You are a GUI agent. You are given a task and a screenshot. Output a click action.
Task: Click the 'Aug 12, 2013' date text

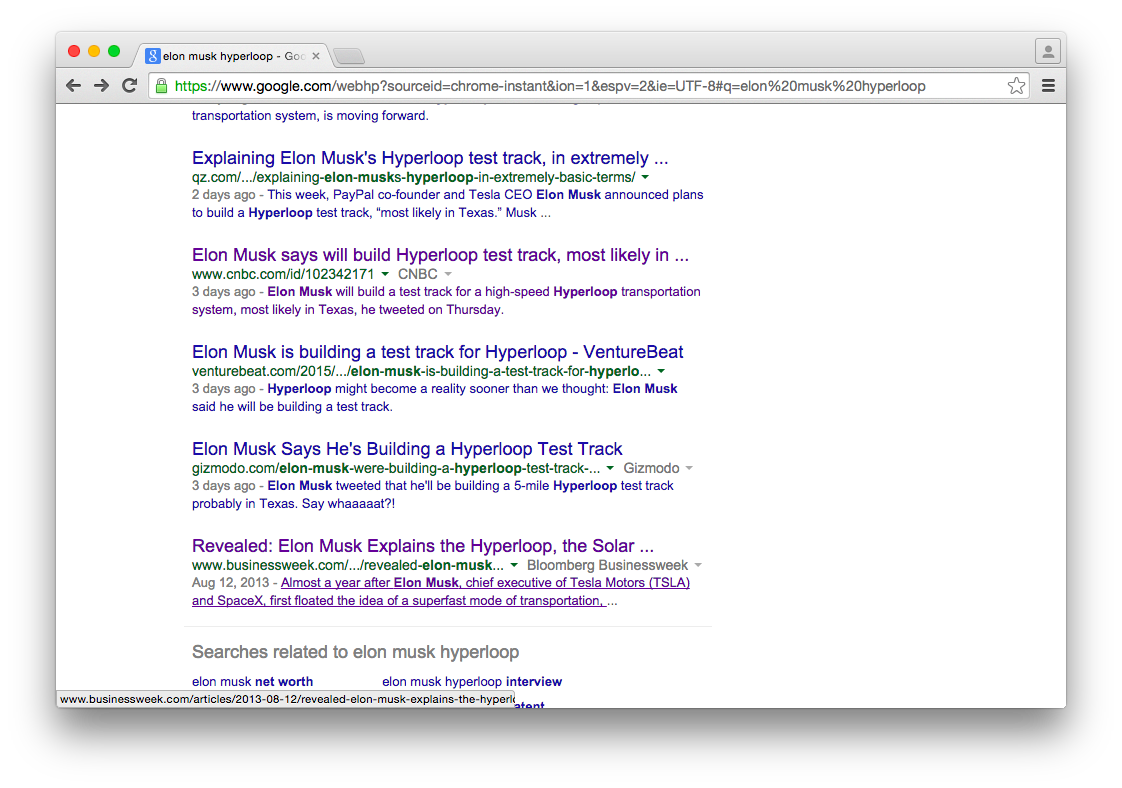[230, 583]
